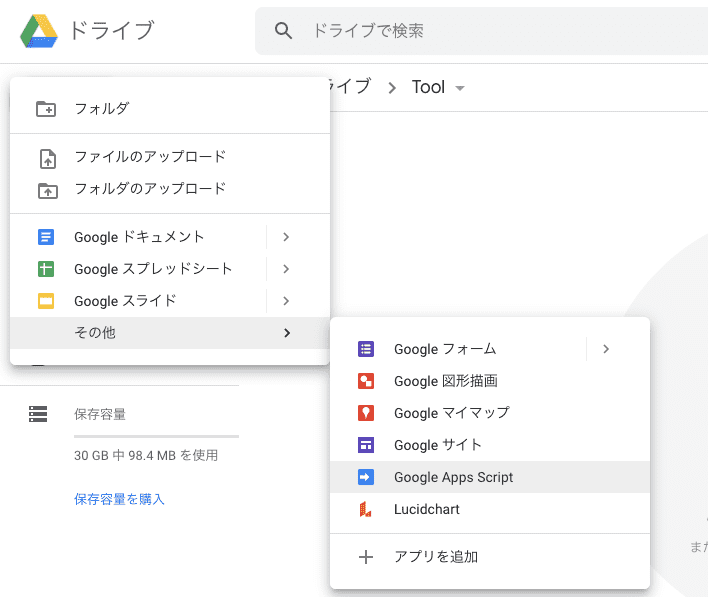Screen dimensions: 708x597
Task: Click the search magnifier icon
Action: (x=283, y=31)
